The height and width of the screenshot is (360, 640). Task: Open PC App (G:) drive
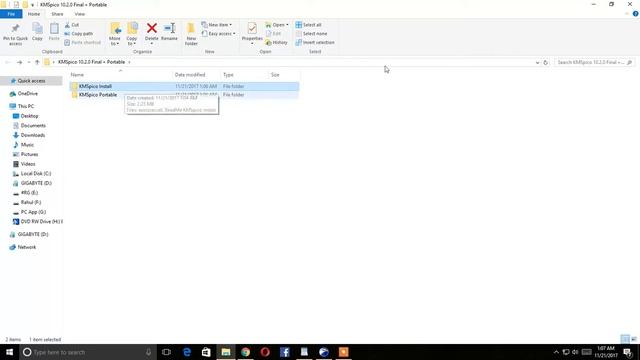coord(33,212)
